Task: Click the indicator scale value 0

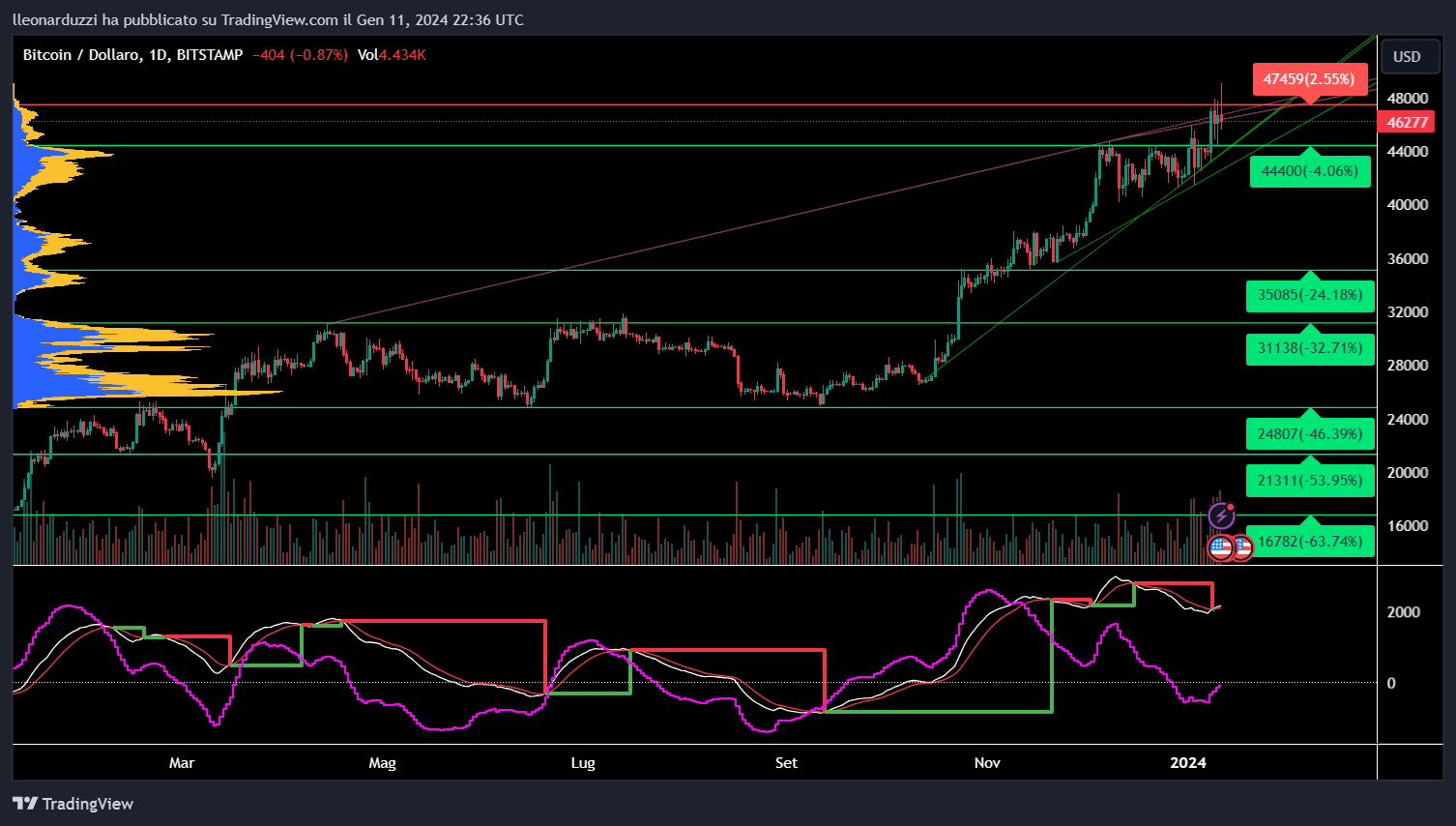Action: (x=1391, y=683)
